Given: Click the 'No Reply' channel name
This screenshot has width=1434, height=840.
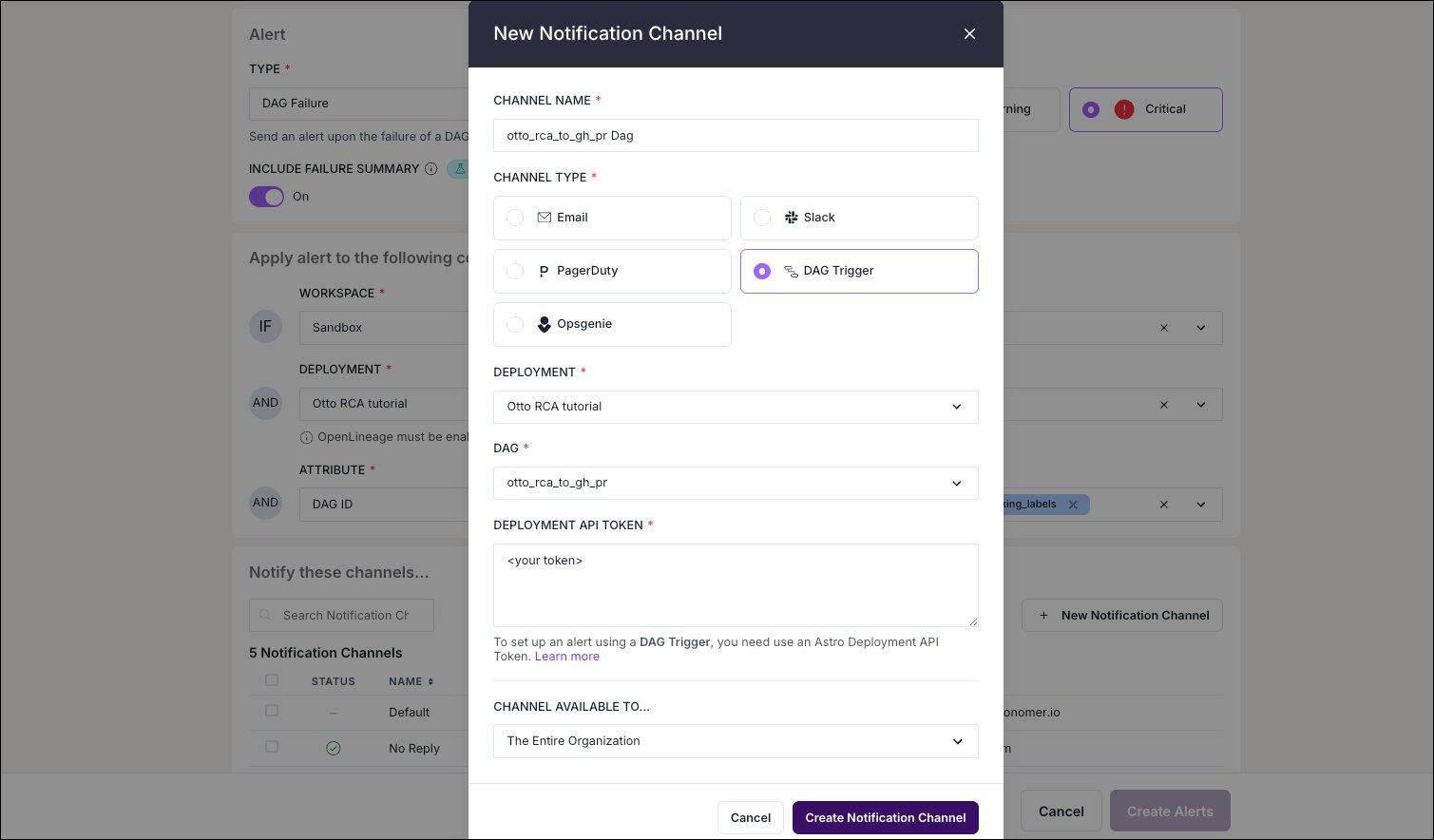Looking at the screenshot, I should click(414, 749).
